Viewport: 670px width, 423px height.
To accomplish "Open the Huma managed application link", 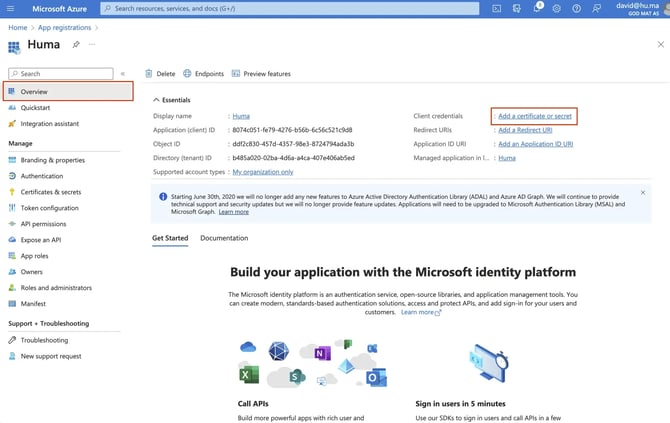I will (x=507, y=158).
